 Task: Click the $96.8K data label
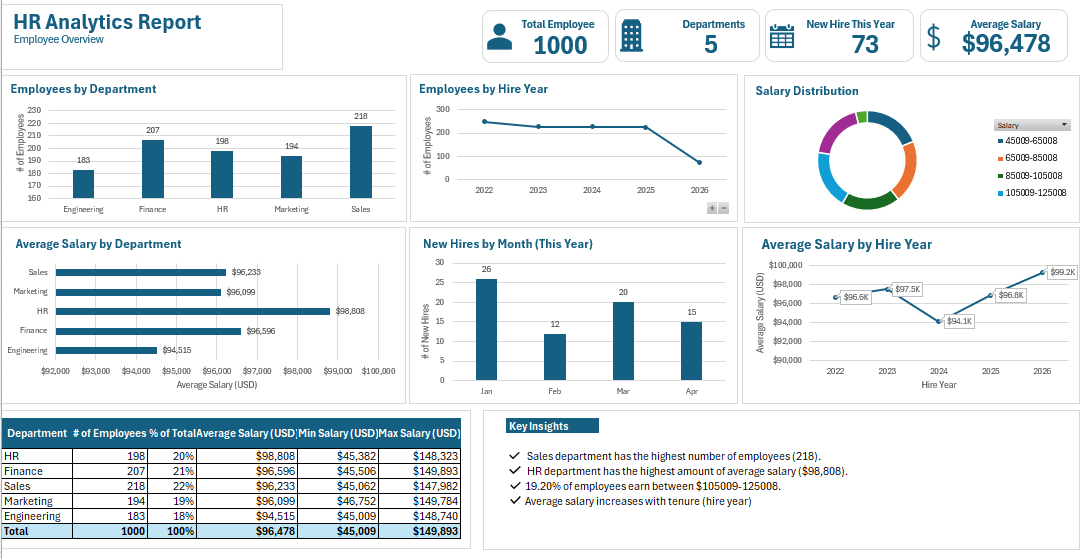click(1010, 295)
